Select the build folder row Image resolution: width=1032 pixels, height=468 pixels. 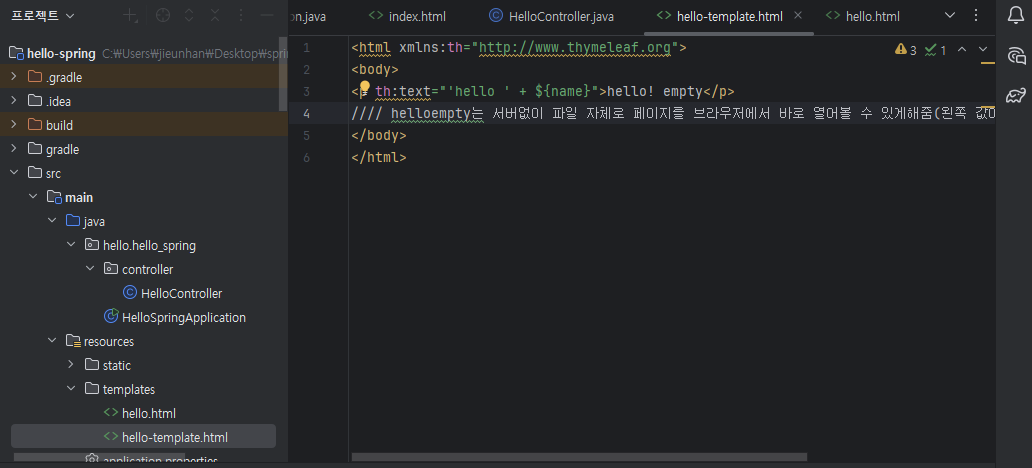pos(143,125)
